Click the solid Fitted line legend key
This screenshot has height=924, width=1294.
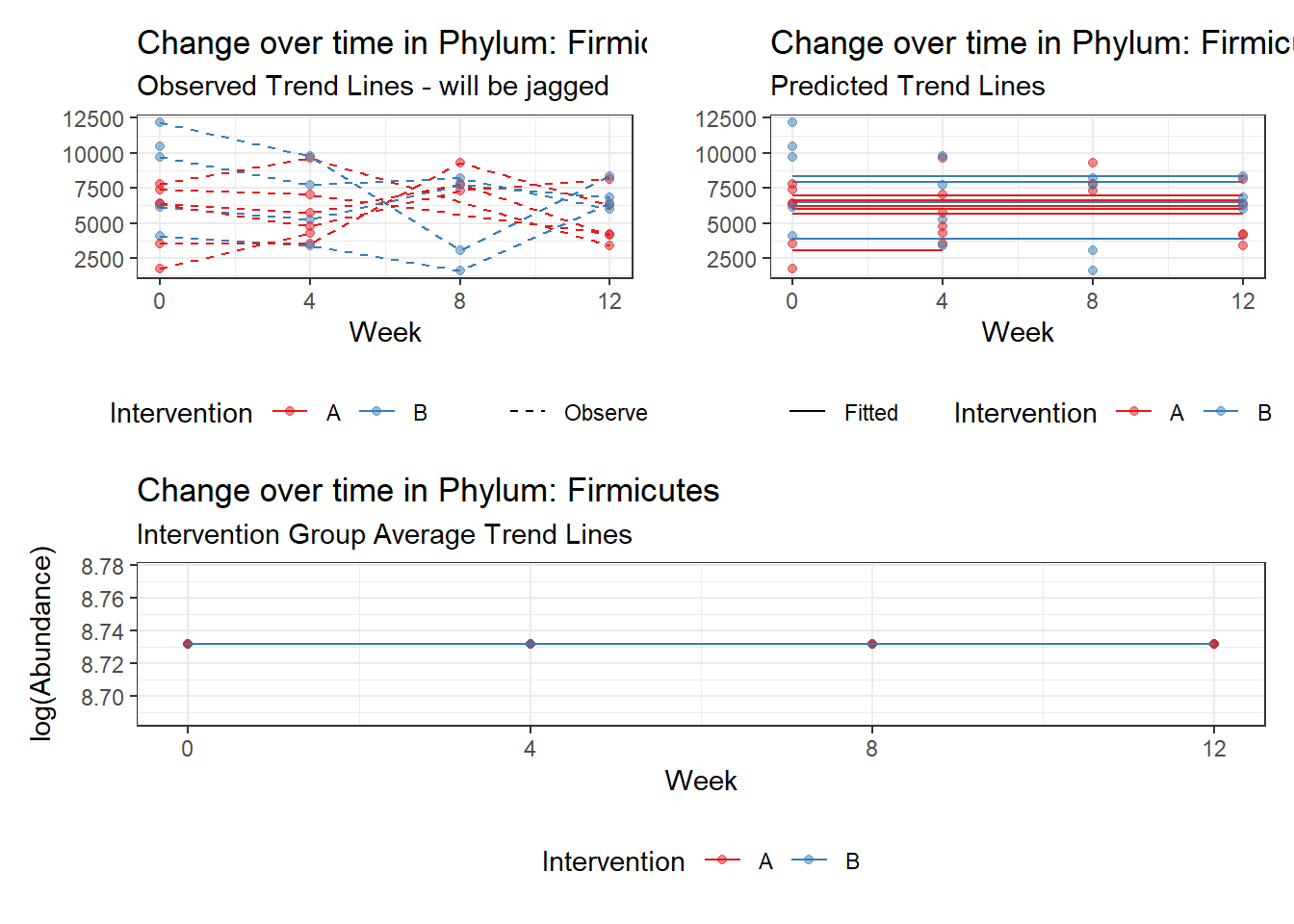[807, 412]
